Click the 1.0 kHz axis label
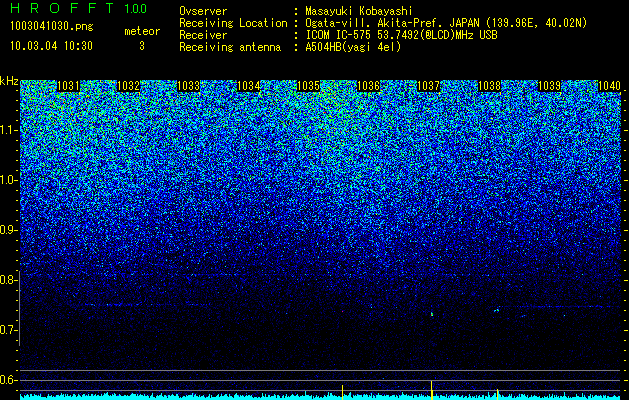 8,180
